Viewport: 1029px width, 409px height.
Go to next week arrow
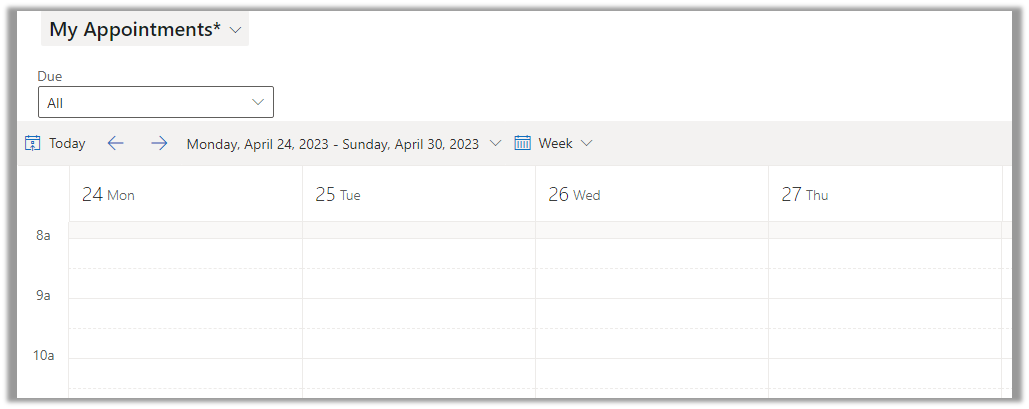click(x=159, y=143)
